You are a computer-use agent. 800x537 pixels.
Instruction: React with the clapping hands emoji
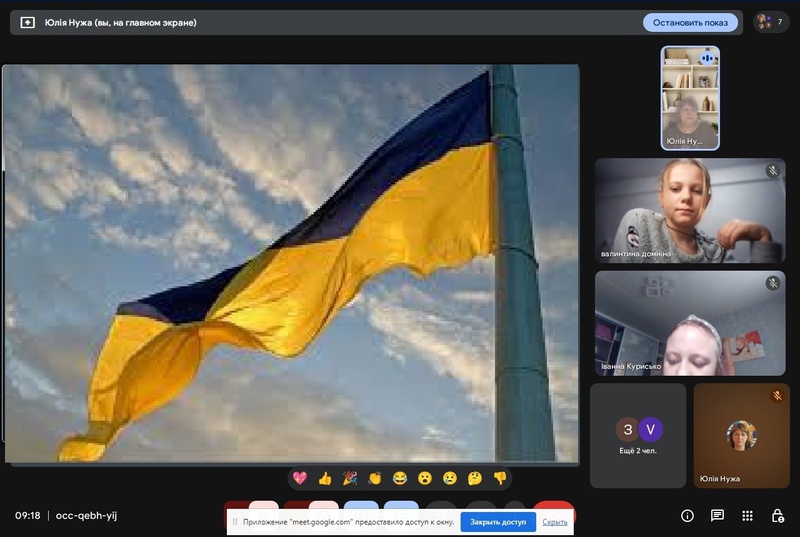375,478
